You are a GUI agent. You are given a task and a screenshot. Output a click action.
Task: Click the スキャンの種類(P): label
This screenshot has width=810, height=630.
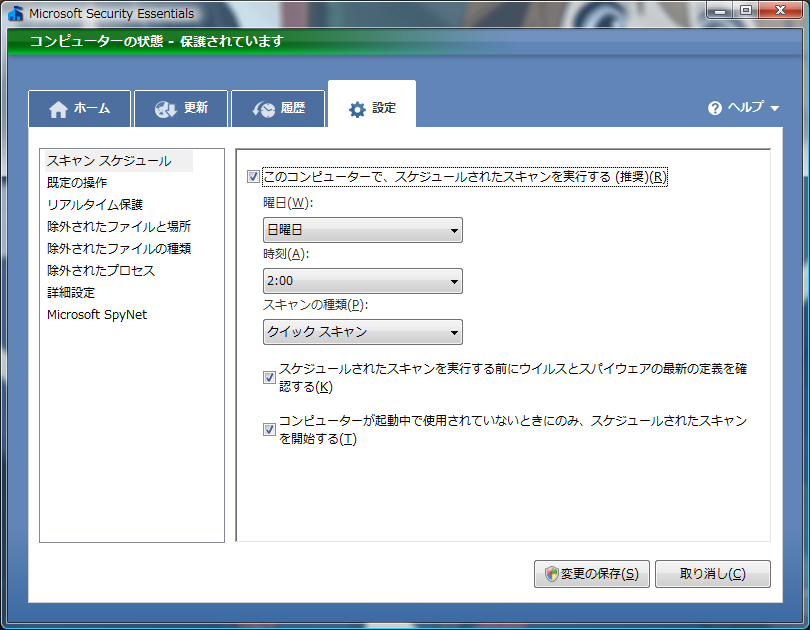point(316,305)
